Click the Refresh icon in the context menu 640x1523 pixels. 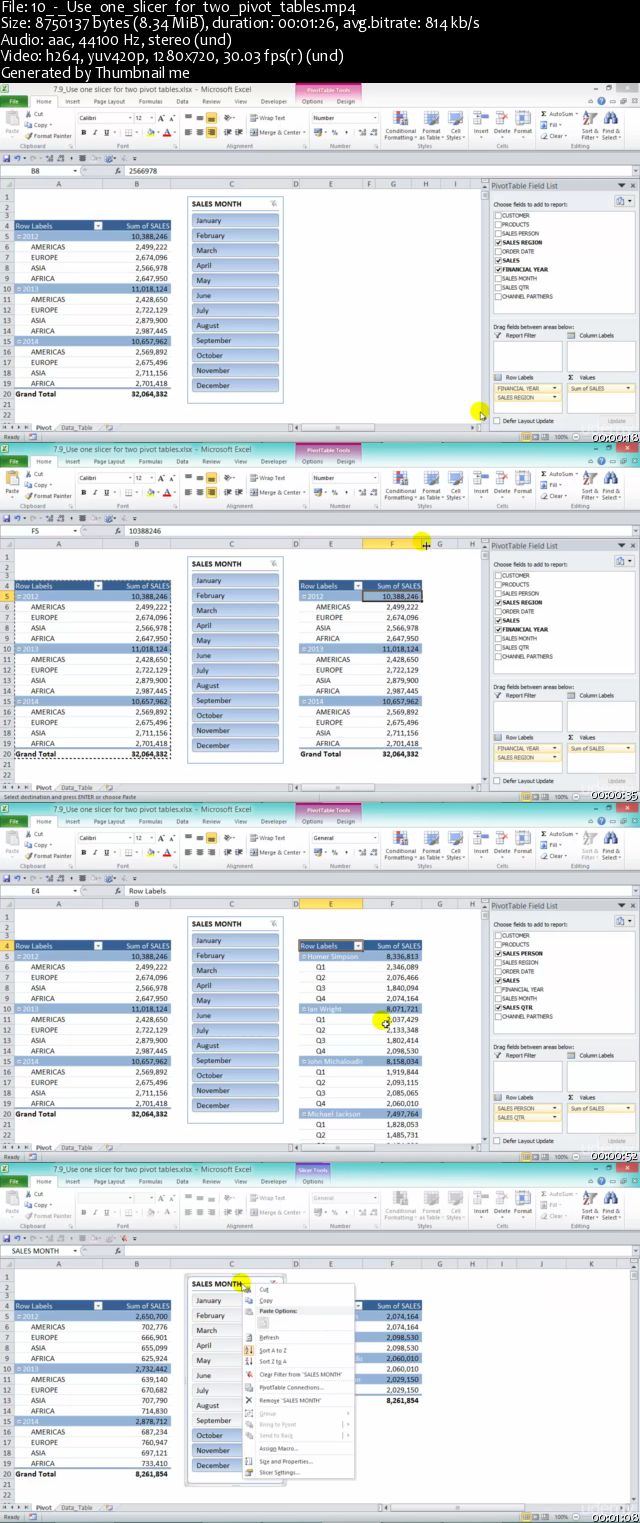pos(249,1338)
